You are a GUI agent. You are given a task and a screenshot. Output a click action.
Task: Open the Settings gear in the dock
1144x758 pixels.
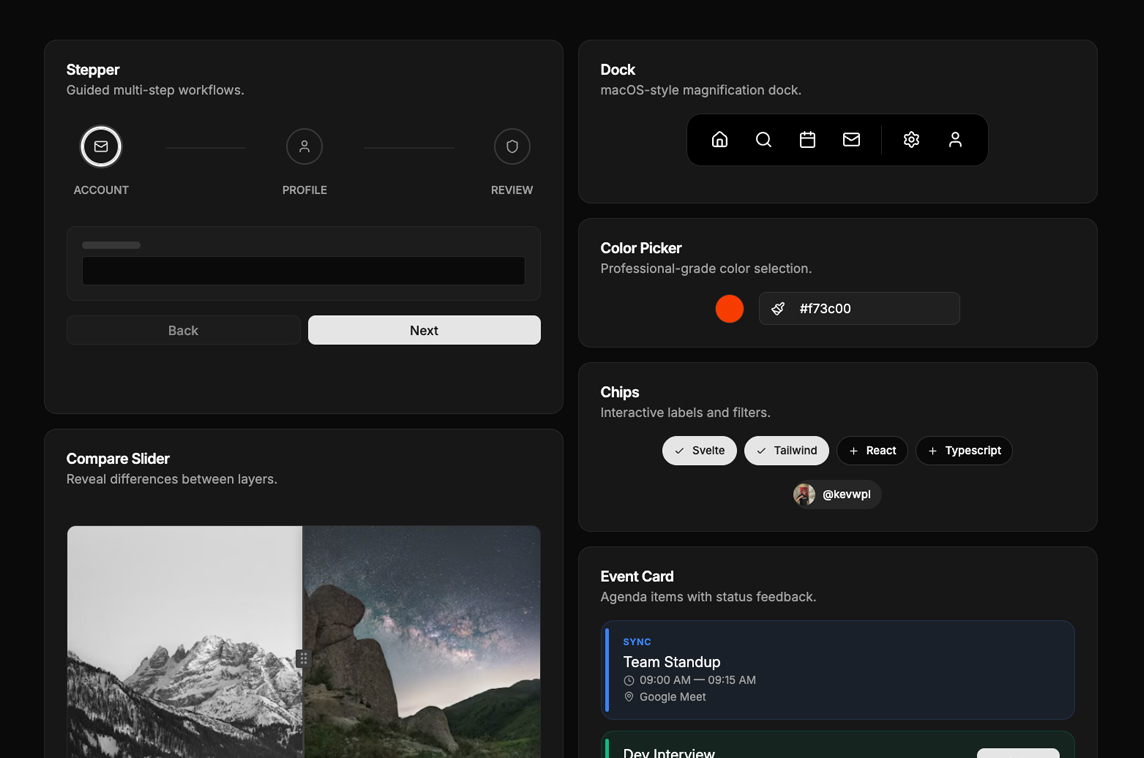911,139
